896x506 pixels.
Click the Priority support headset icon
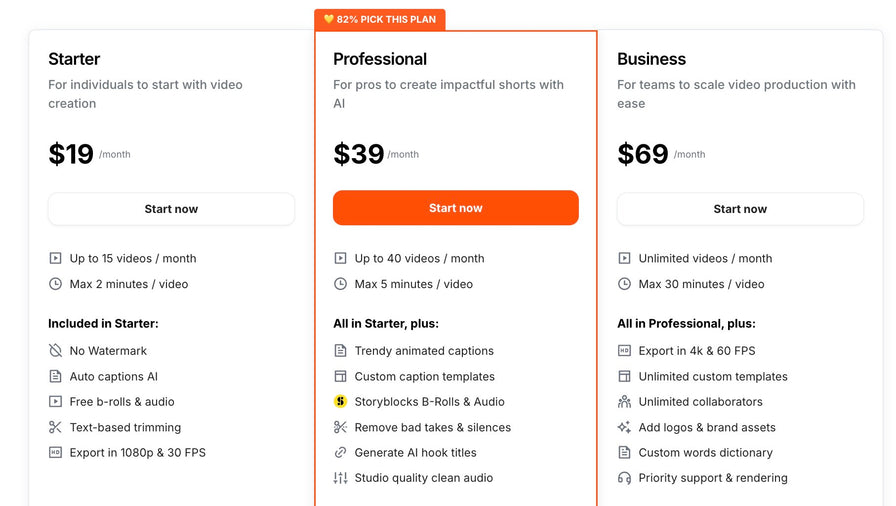click(x=624, y=478)
